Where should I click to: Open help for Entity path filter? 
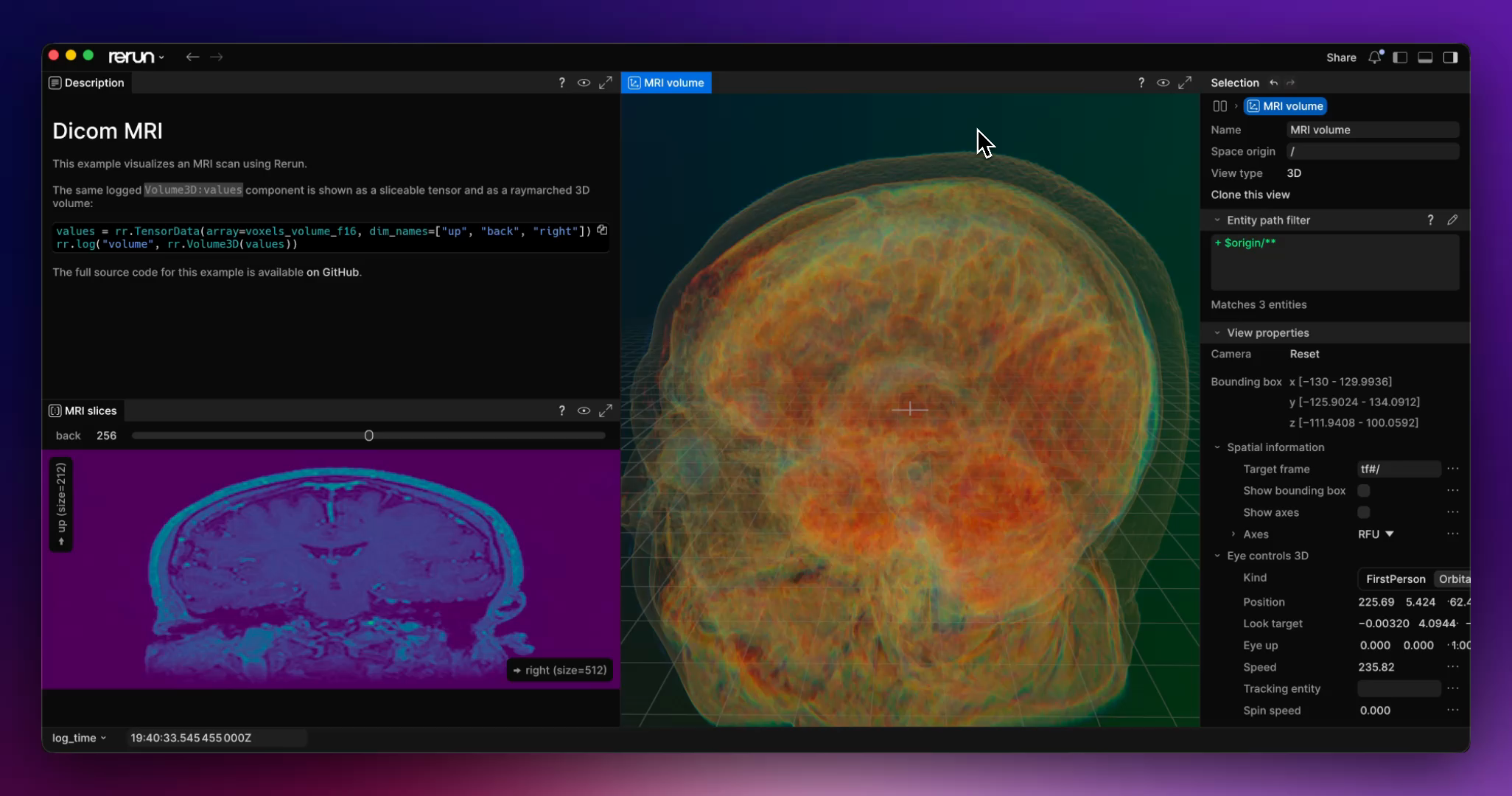coord(1430,220)
